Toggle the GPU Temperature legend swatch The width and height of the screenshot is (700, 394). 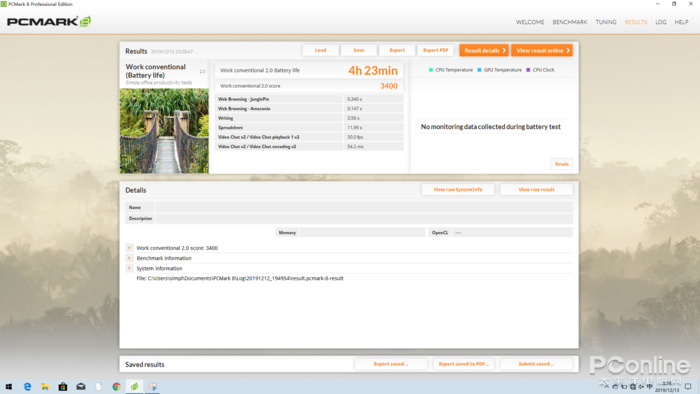coord(479,70)
